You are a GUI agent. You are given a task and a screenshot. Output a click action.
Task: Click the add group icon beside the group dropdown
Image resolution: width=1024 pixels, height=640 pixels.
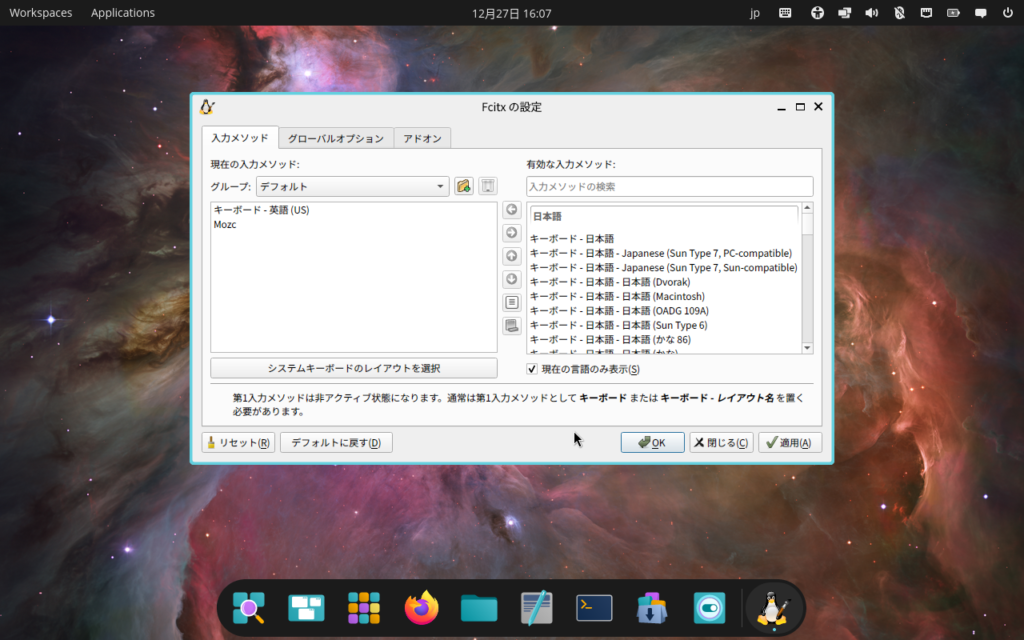point(463,186)
